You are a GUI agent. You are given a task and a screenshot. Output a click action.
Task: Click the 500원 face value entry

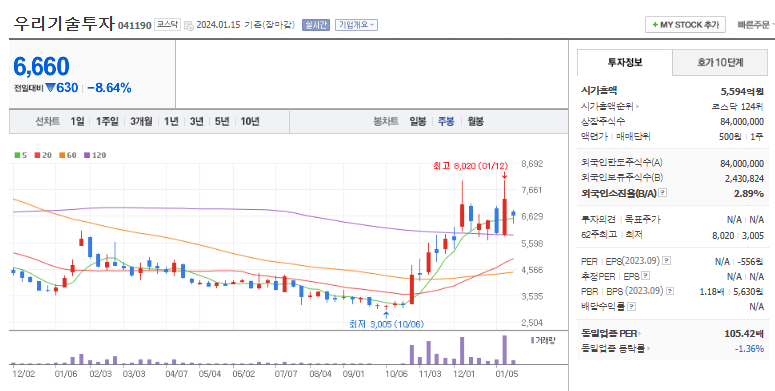[x=730, y=136]
